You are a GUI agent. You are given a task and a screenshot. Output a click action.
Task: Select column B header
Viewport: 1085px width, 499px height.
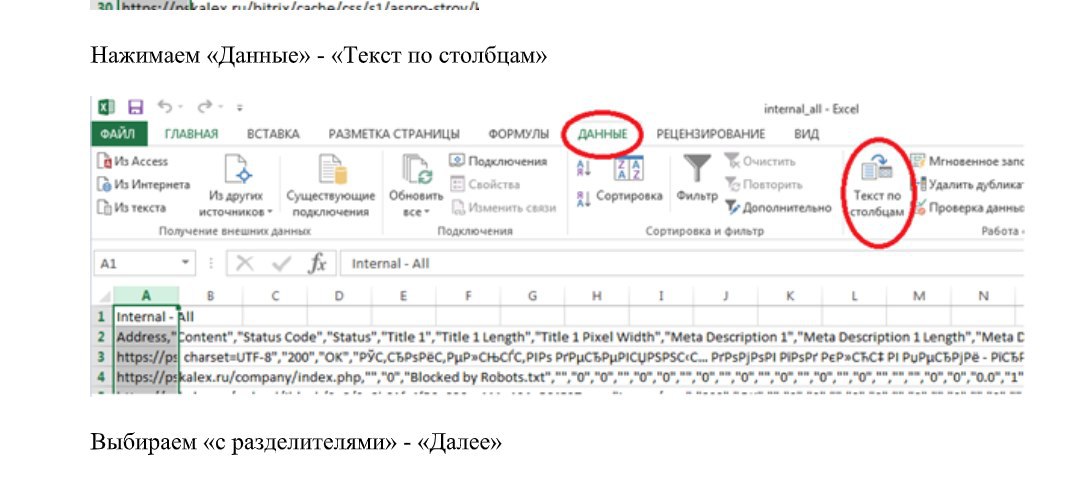[x=210, y=296]
